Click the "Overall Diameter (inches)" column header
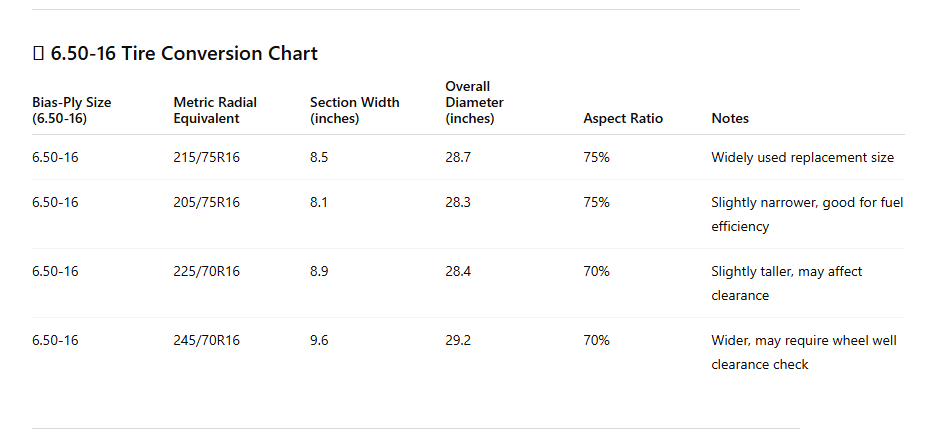This screenshot has height=439, width=927. point(474,102)
